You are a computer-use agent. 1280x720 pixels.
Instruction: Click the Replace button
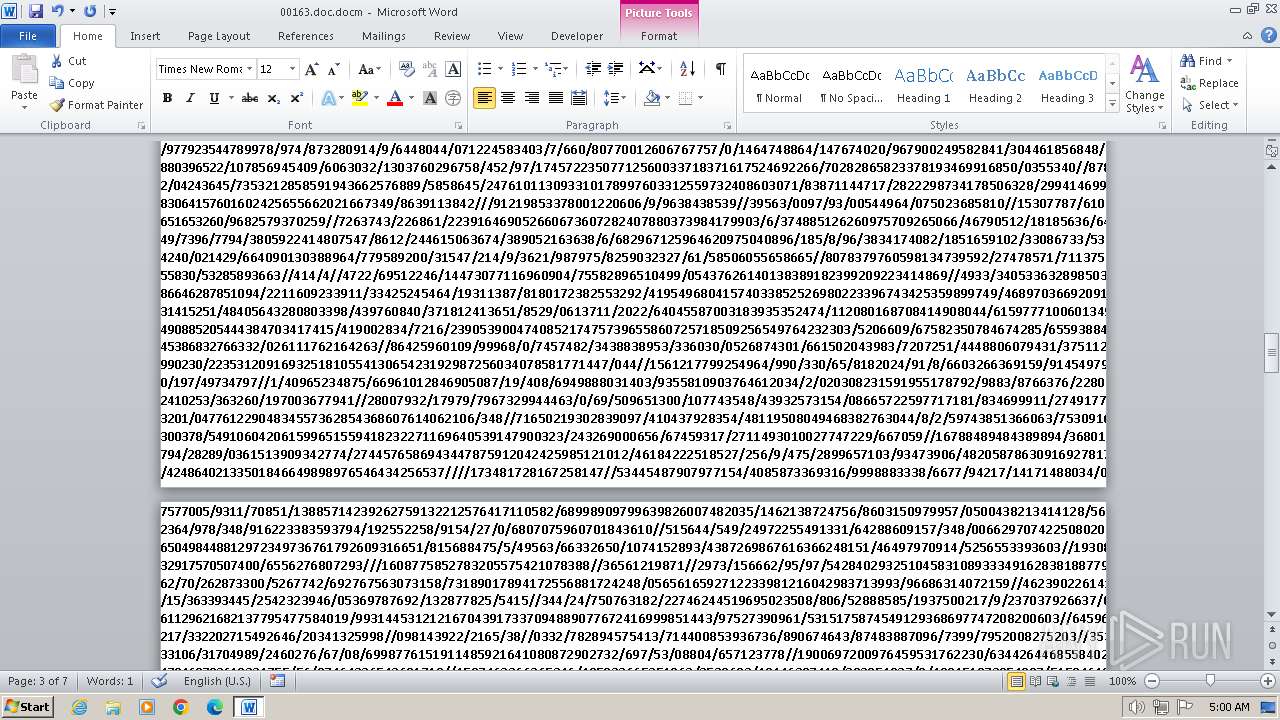point(1210,83)
